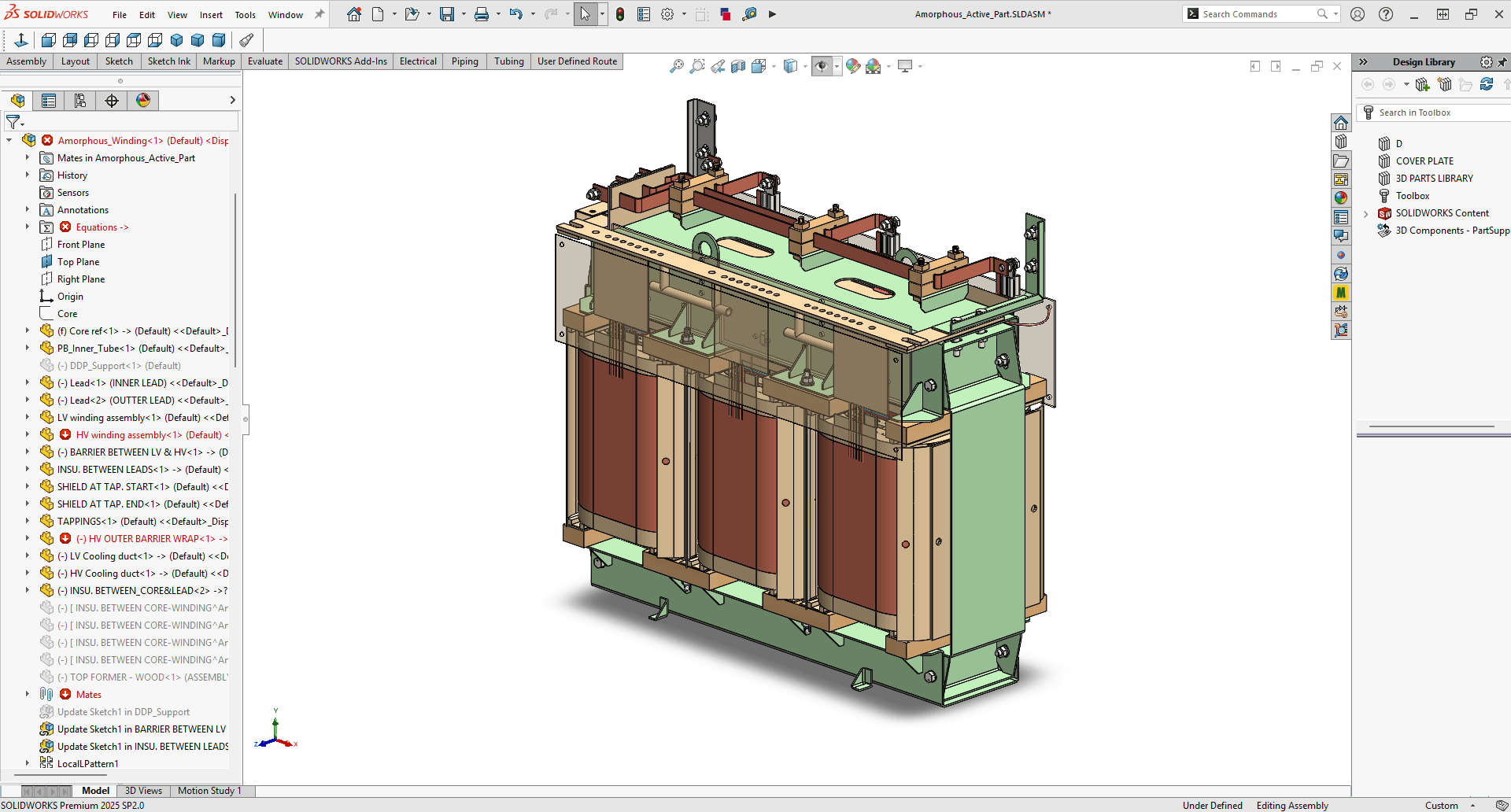The width and height of the screenshot is (1511, 812).
Task: Click inside the Search in Toolbox field
Action: pyautogui.click(x=1432, y=112)
